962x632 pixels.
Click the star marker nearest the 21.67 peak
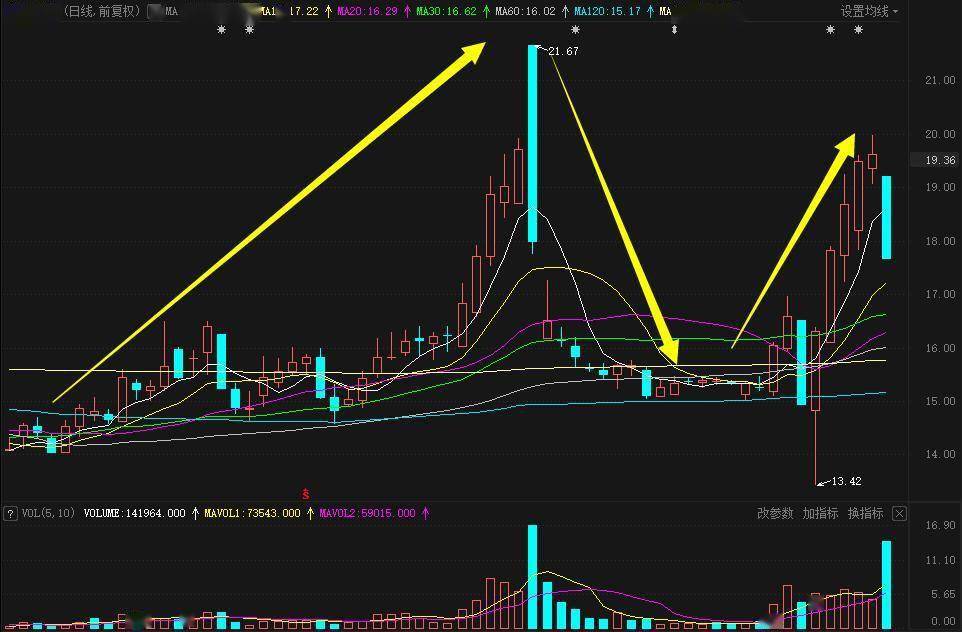[x=575, y=29]
